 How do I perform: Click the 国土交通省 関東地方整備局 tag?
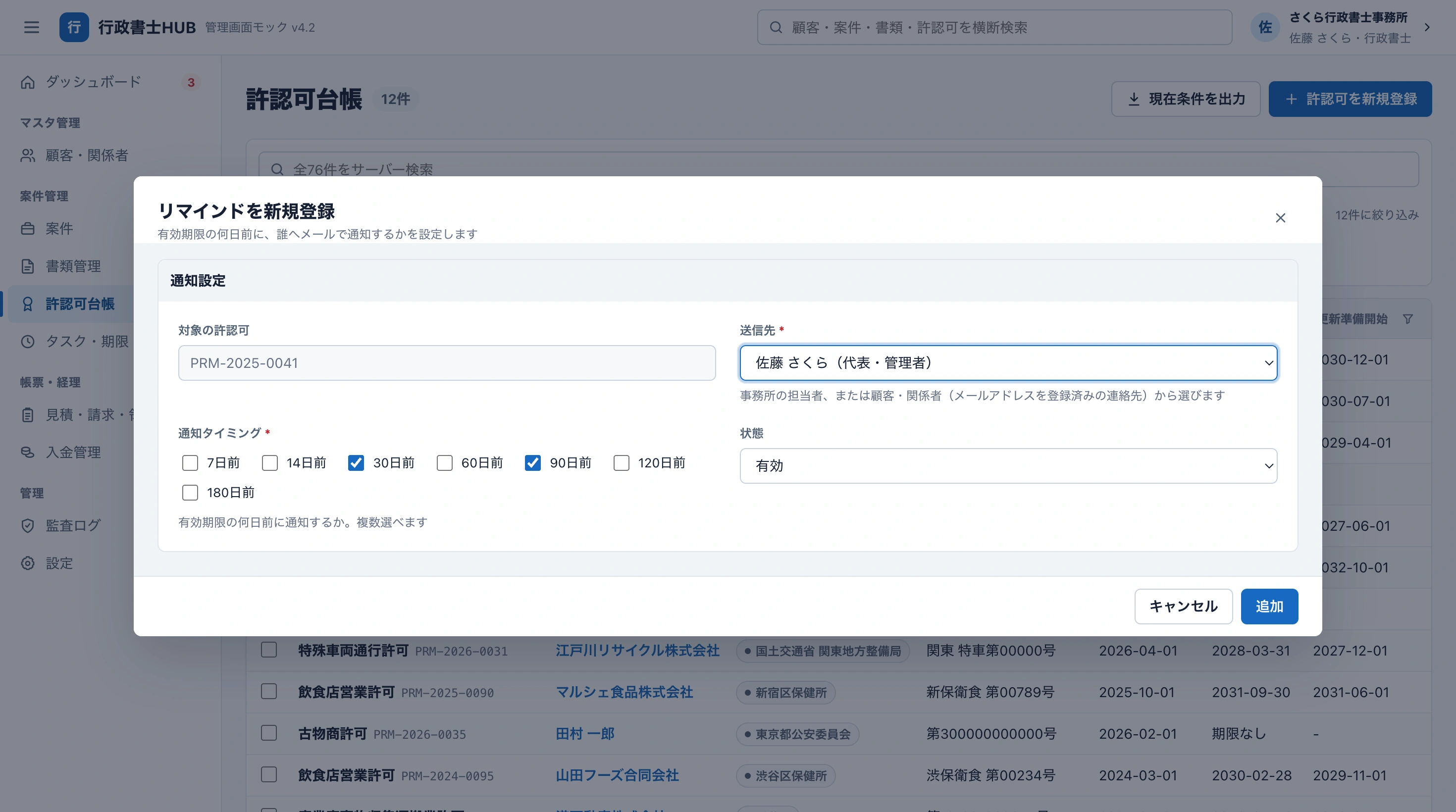[x=823, y=651]
